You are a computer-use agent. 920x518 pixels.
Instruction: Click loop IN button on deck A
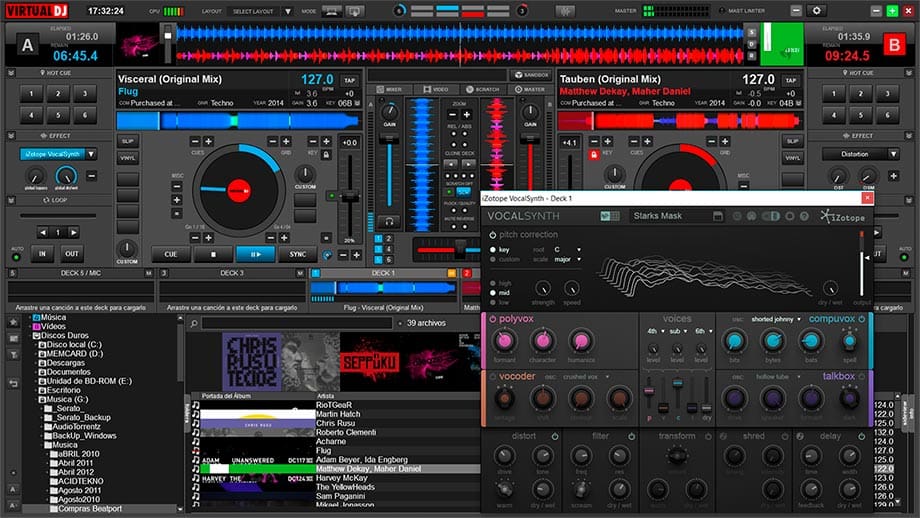(x=42, y=254)
